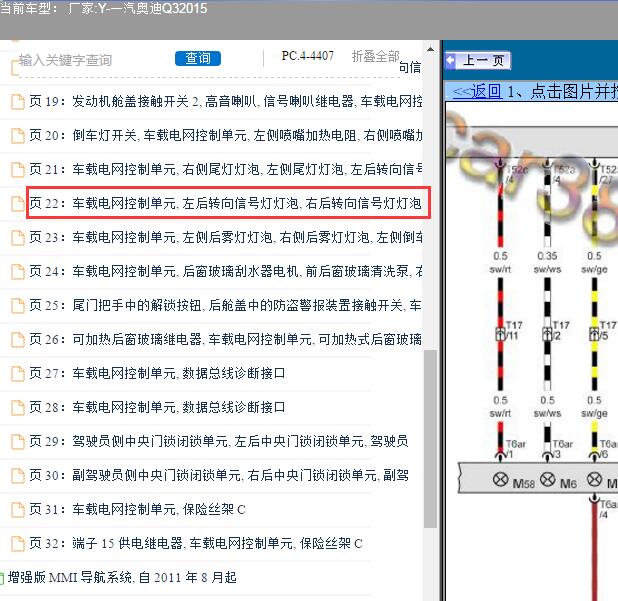Focus the 输入关键字查询 keyword input field
The width and height of the screenshot is (618, 601).
[x=65, y=60]
